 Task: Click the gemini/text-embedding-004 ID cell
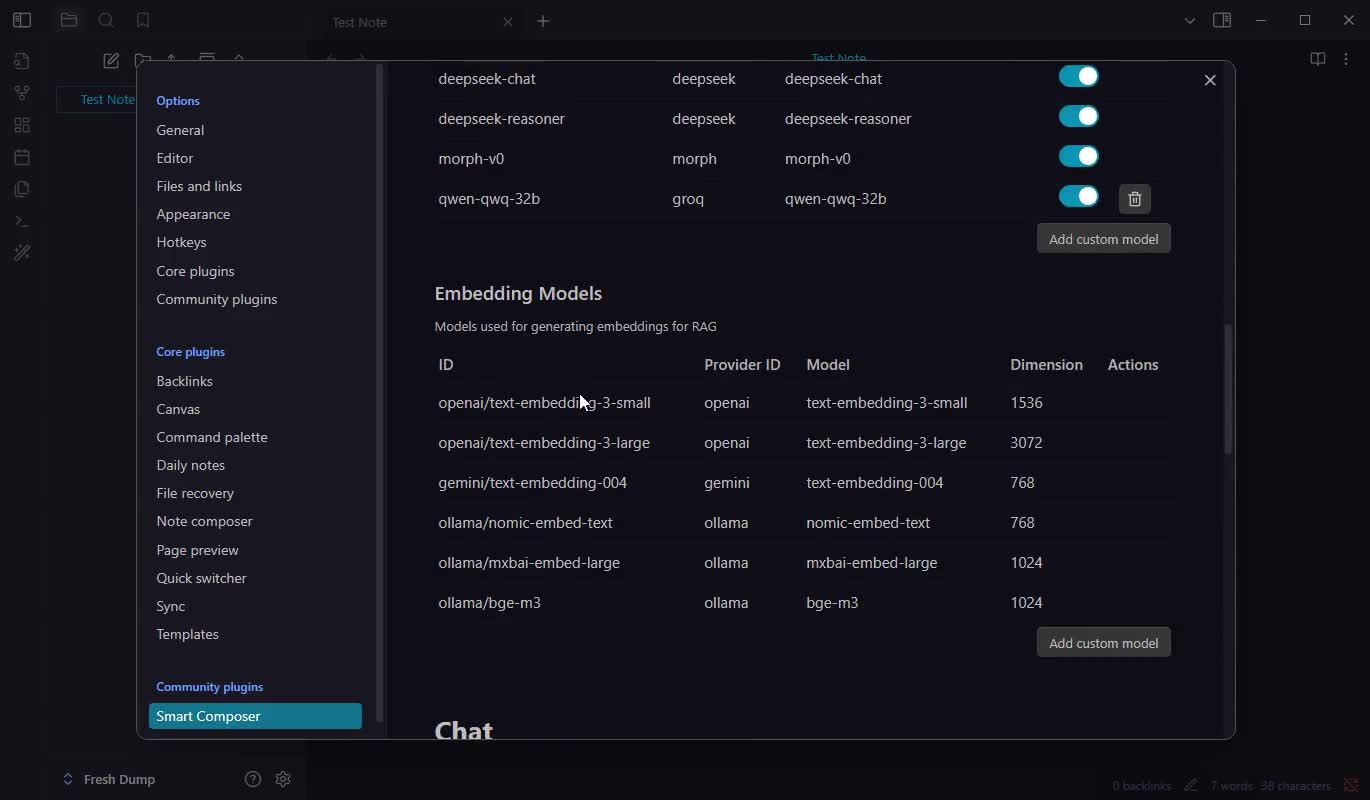(x=532, y=483)
